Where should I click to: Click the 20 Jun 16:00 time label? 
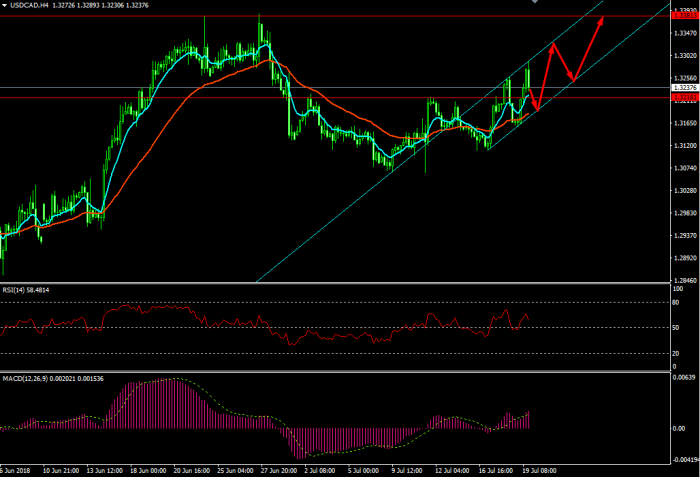click(192, 471)
